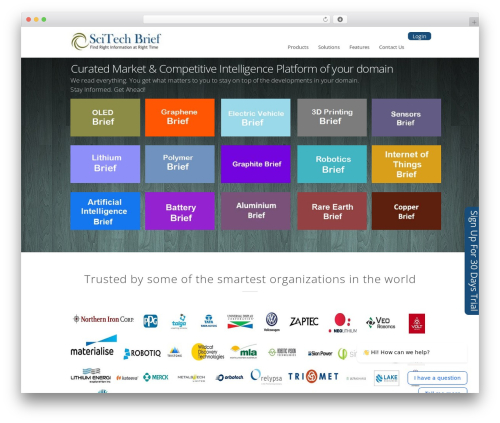Open the Features menu
The width and height of the screenshot is (500, 423).
359,47
